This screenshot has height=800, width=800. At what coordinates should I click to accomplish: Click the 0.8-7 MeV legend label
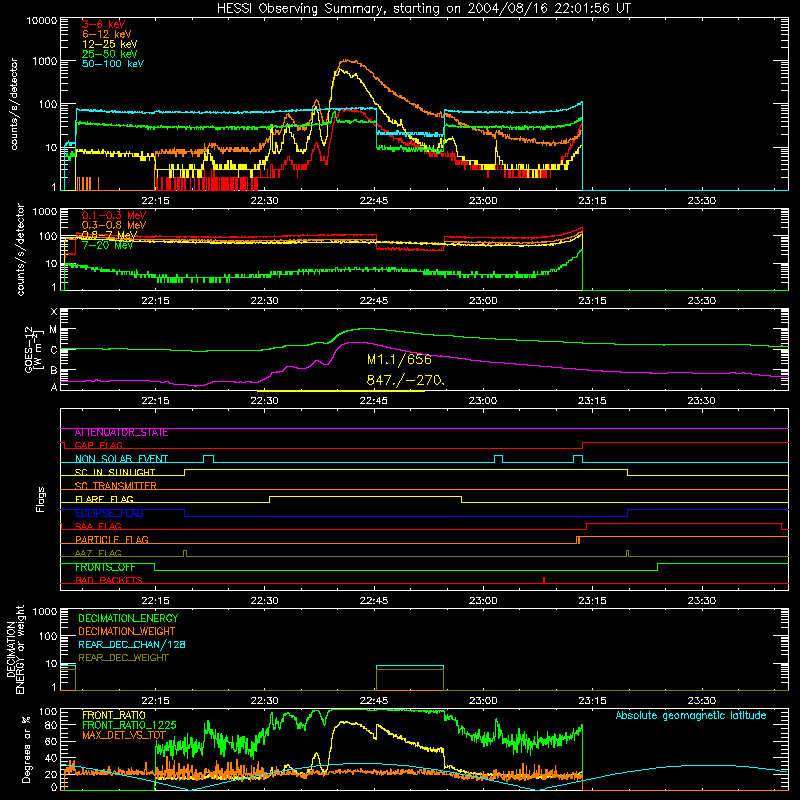[109, 235]
